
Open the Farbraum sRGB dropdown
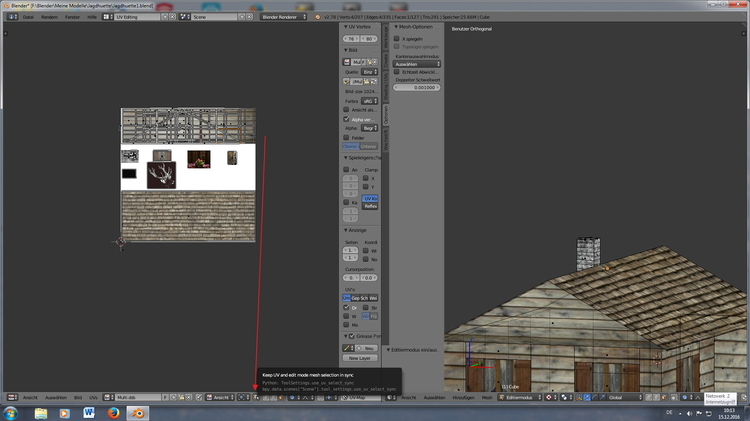(369, 101)
